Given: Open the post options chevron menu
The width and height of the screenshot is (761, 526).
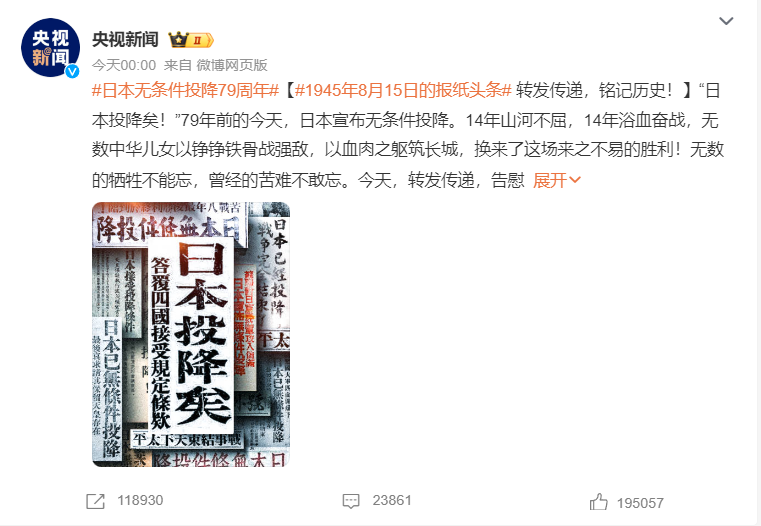Looking at the screenshot, I should point(726,21).
